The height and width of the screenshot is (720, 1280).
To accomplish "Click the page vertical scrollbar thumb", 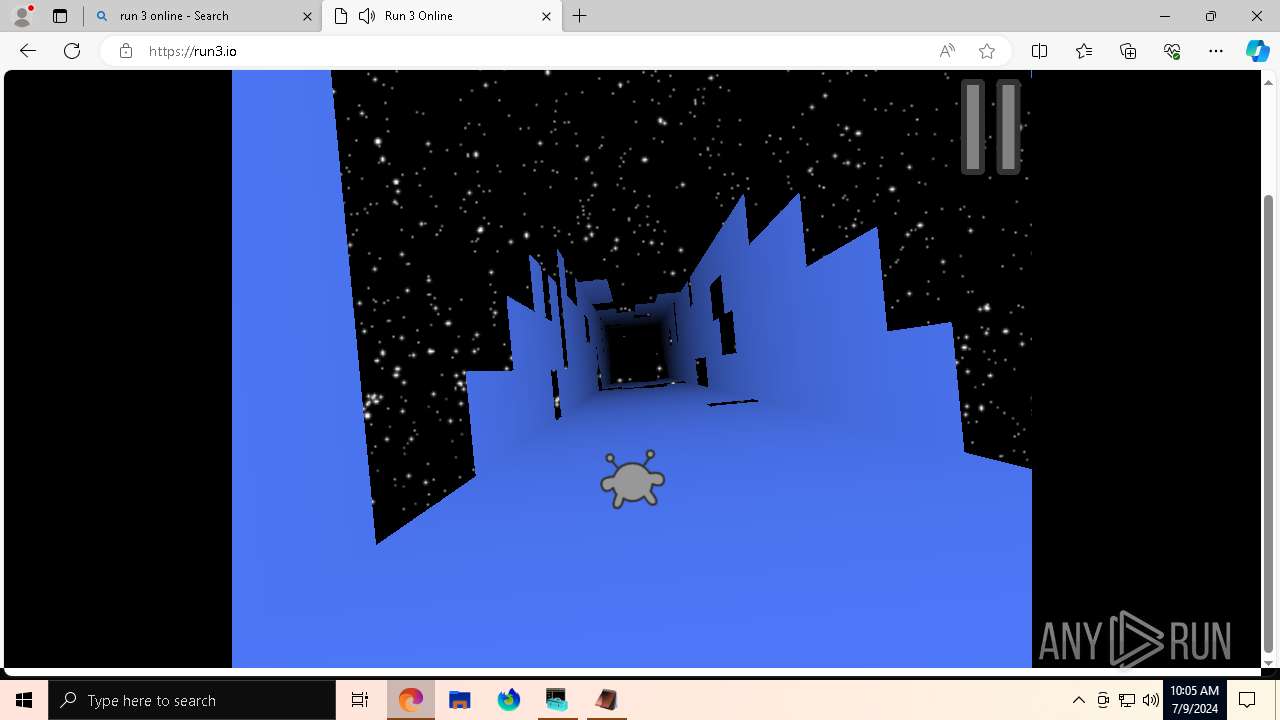I will pyautogui.click(x=1269, y=422).
